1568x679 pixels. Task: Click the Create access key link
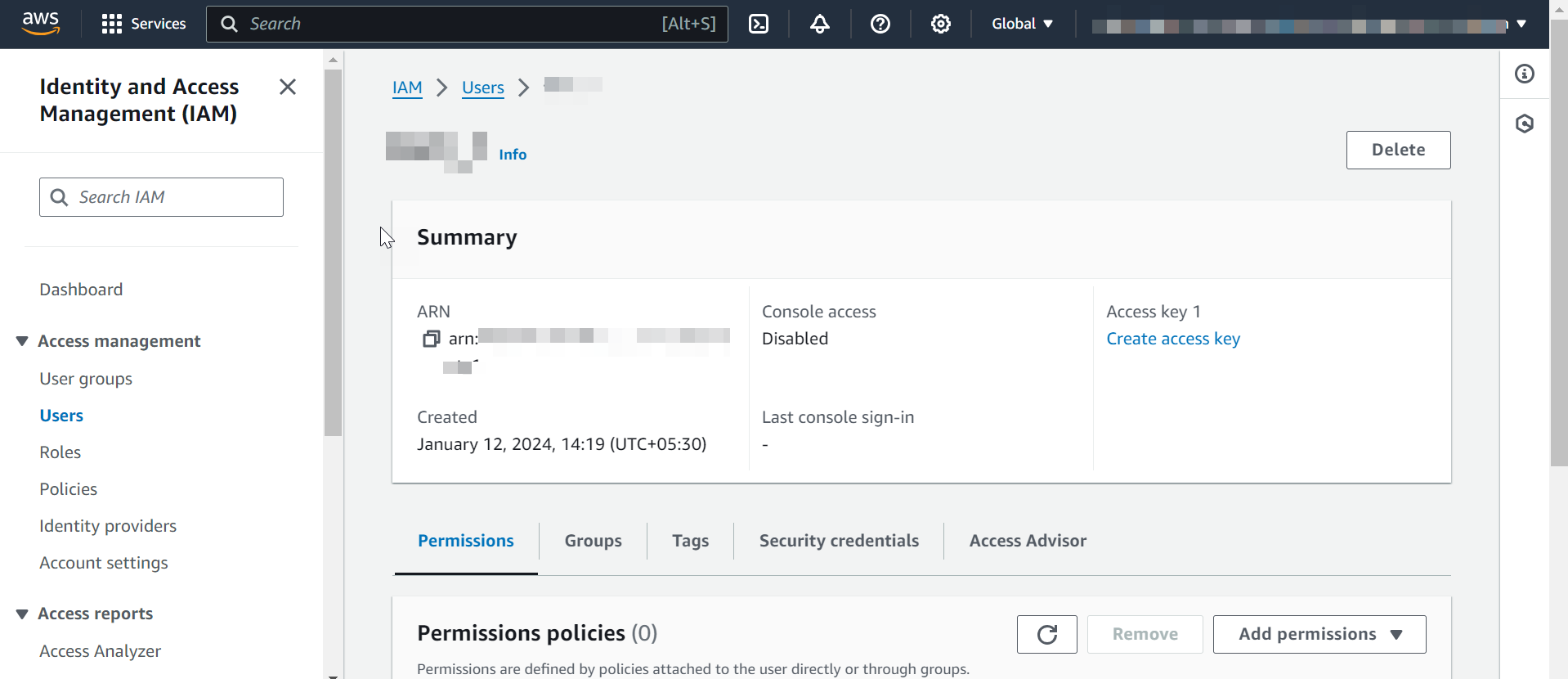point(1173,339)
